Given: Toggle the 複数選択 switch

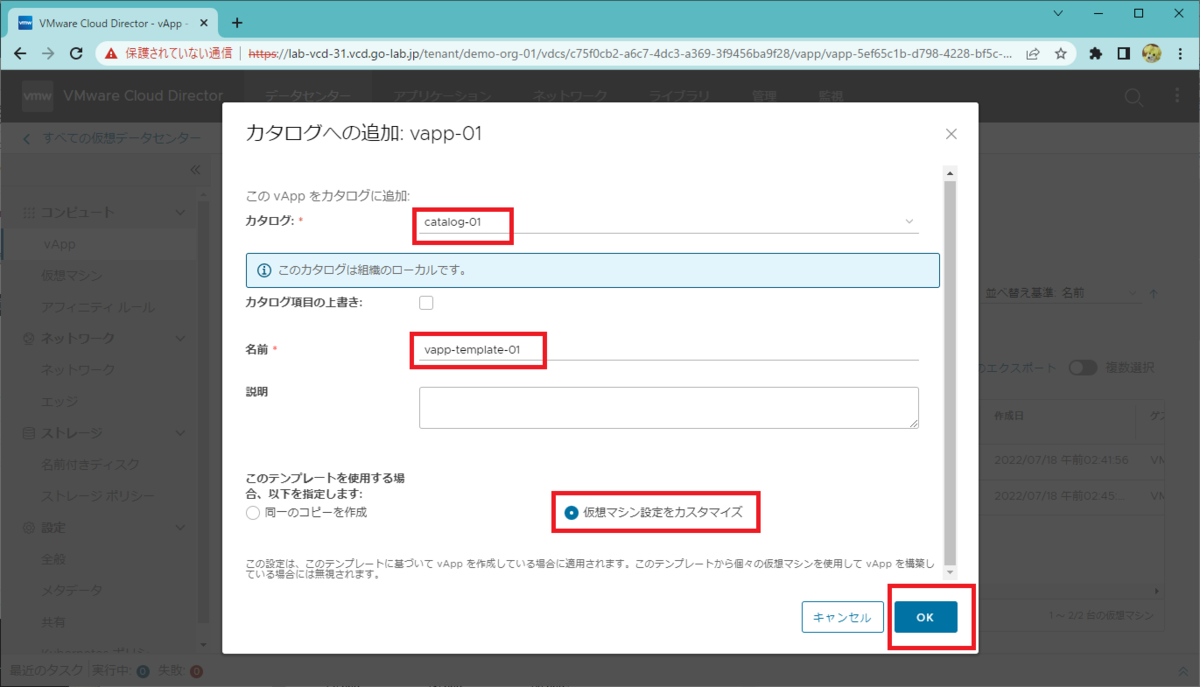Looking at the screenshot, I should pyautogui.click(x=1083, y=368).
